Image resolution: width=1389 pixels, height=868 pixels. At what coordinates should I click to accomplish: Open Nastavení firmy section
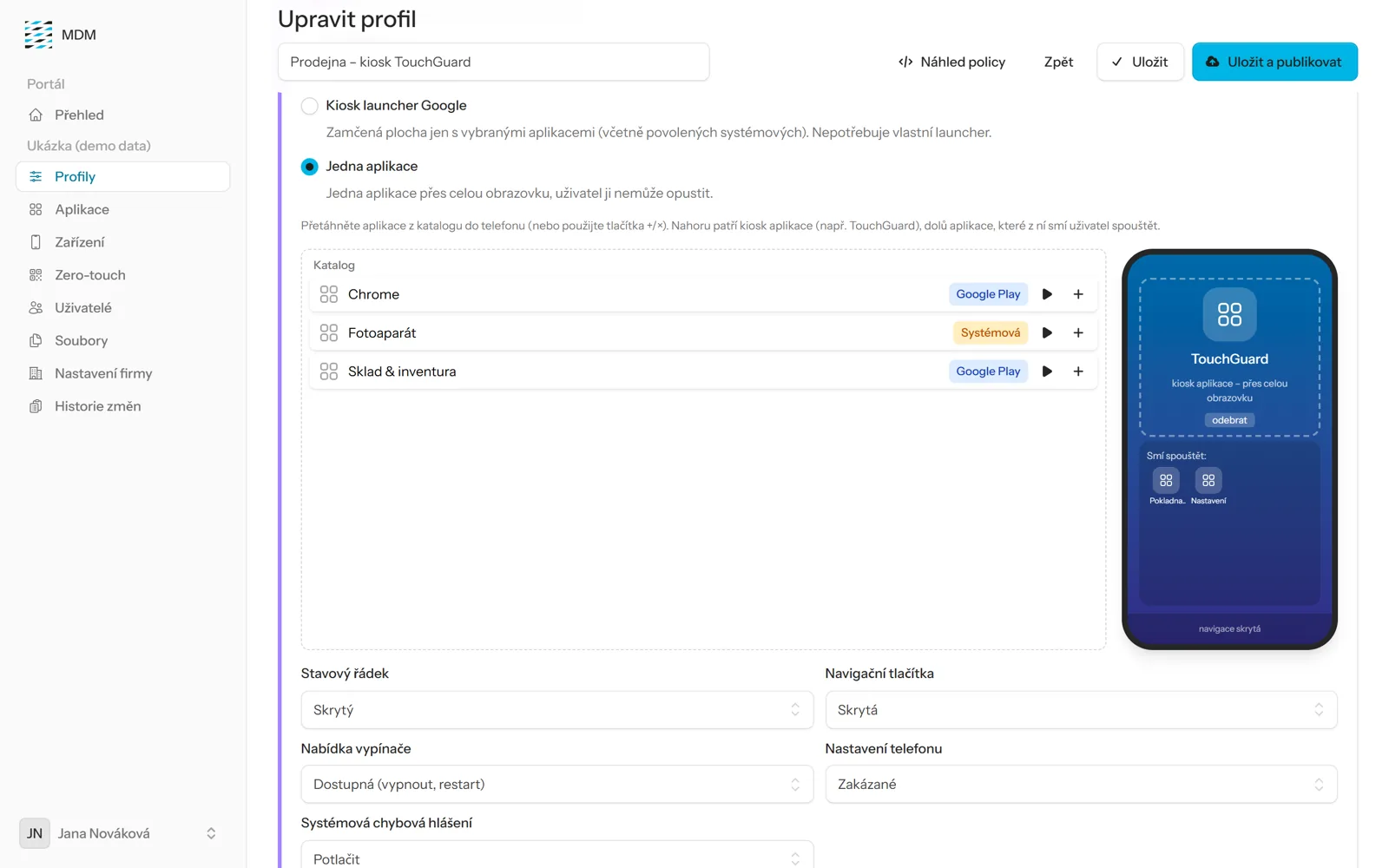click(122, 373)
